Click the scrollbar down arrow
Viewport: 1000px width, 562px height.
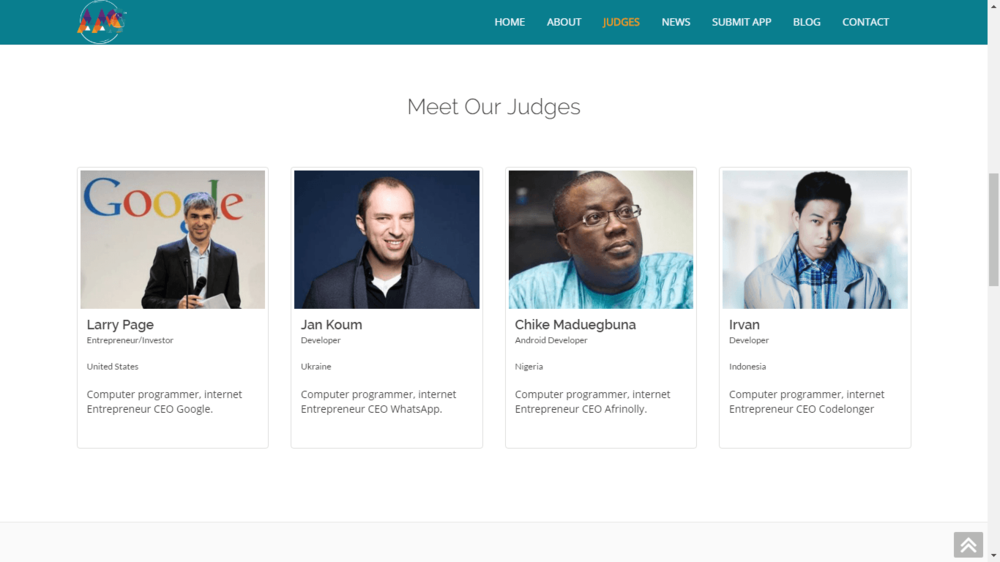pos(994,557)
